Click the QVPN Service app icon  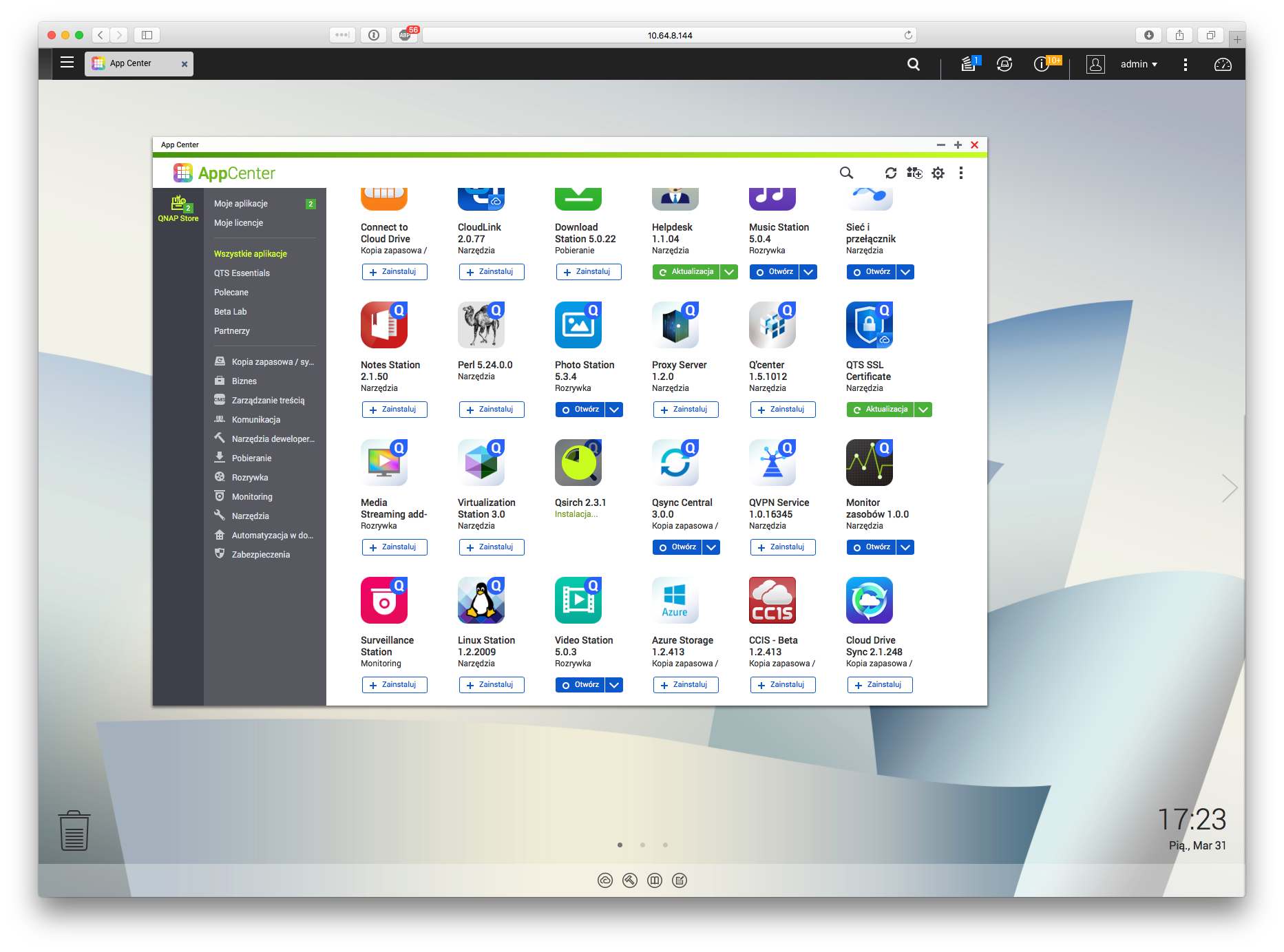point(772,463)
